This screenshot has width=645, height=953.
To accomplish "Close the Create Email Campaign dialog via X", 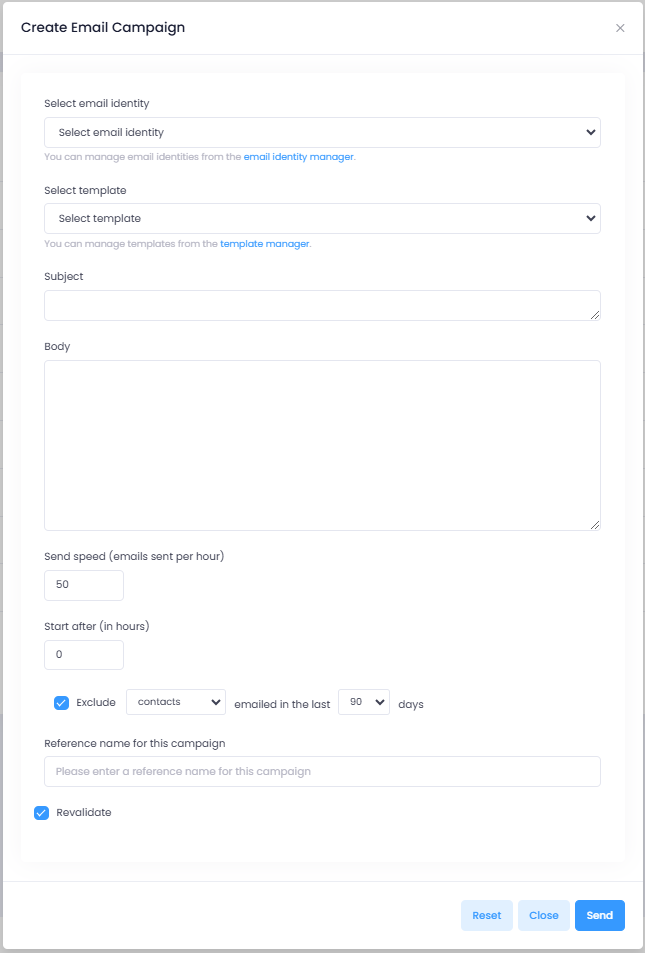I will [620, 28].
